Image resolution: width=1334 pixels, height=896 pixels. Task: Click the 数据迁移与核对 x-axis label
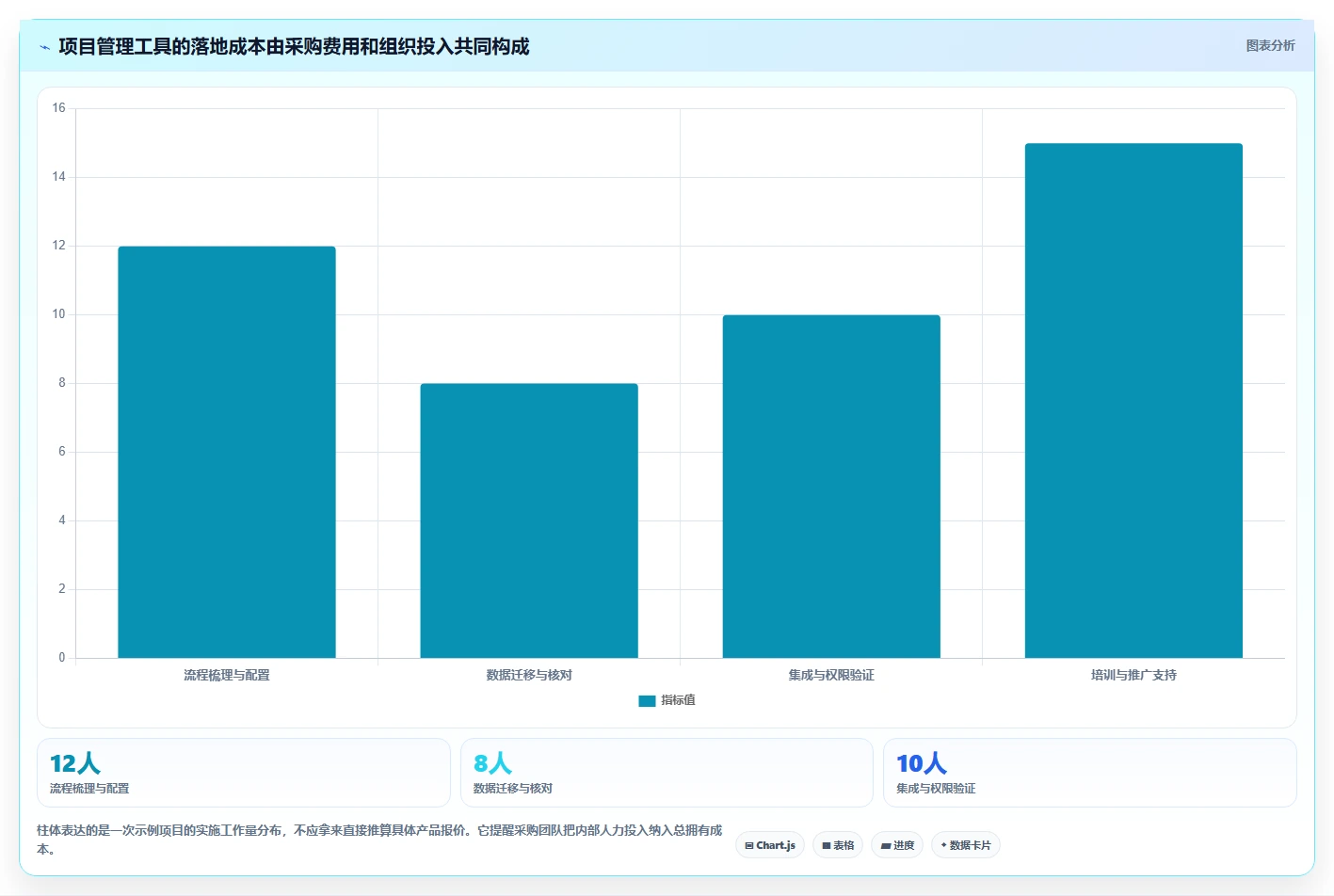[x=529, y=675]
